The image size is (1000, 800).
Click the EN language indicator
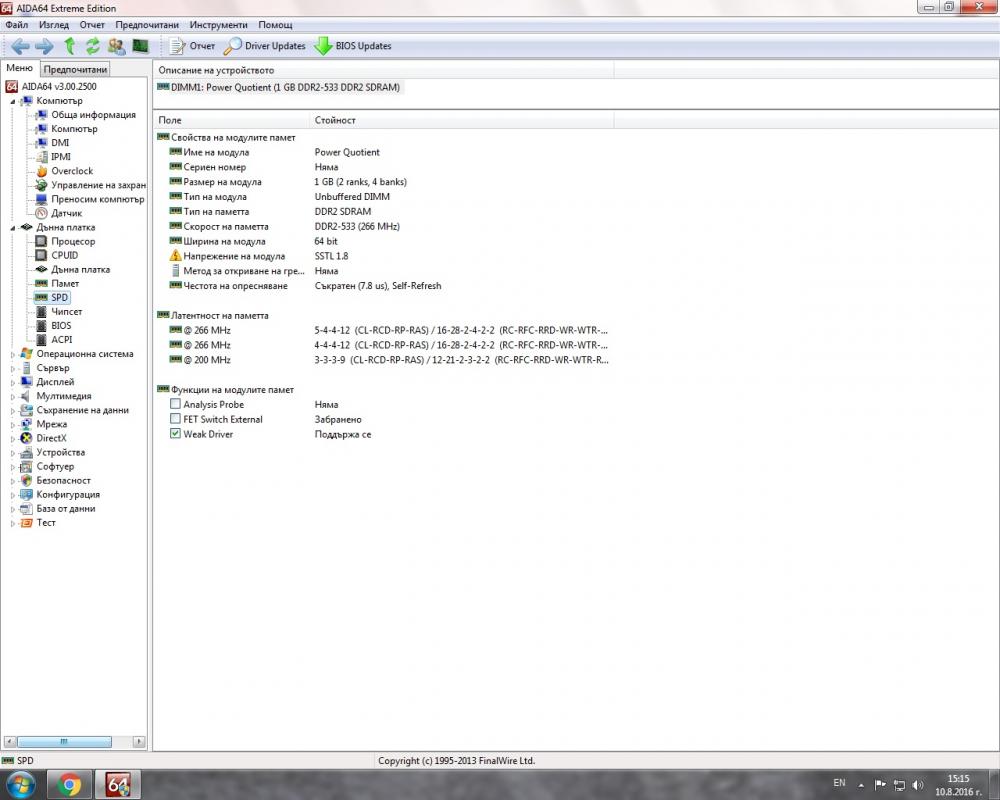coord(839,783)
